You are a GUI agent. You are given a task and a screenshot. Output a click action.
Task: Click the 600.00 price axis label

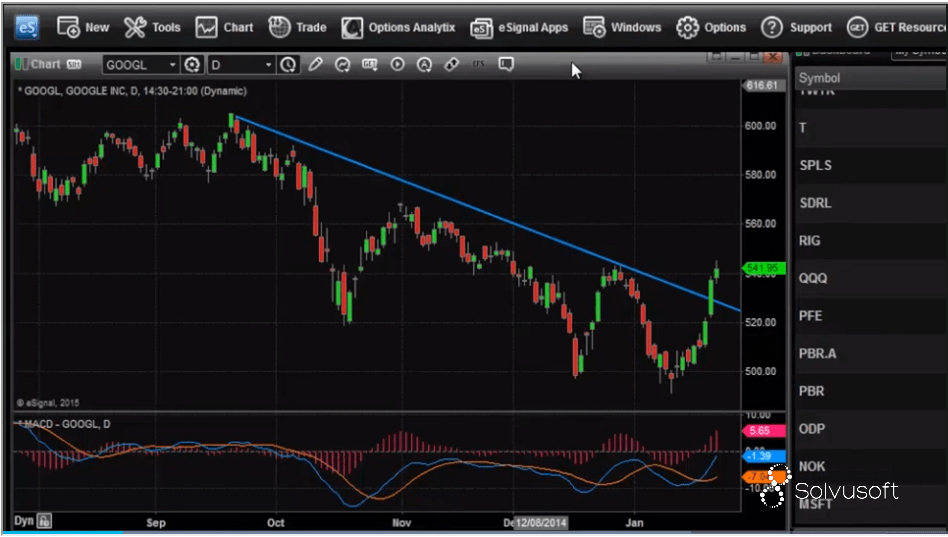[760, 126]
